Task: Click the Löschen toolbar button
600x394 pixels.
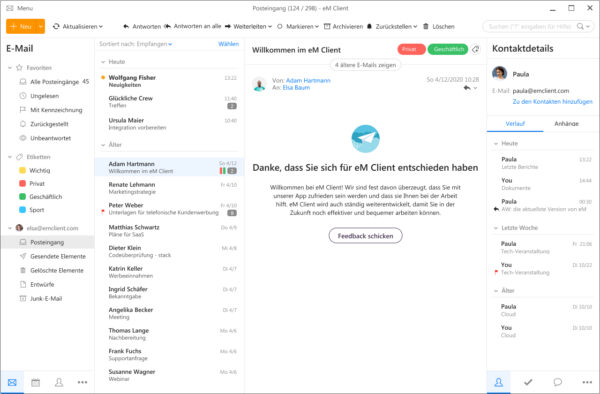Action: (439, 26)
